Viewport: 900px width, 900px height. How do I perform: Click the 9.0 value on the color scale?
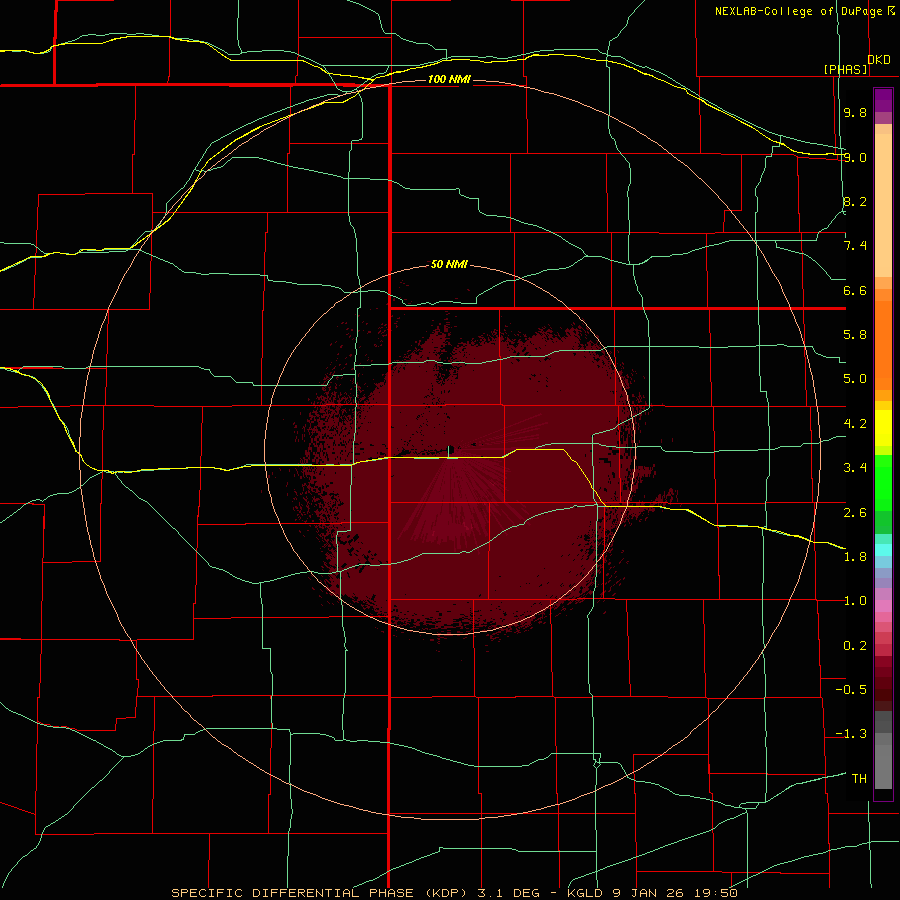[x=855, y=157]
